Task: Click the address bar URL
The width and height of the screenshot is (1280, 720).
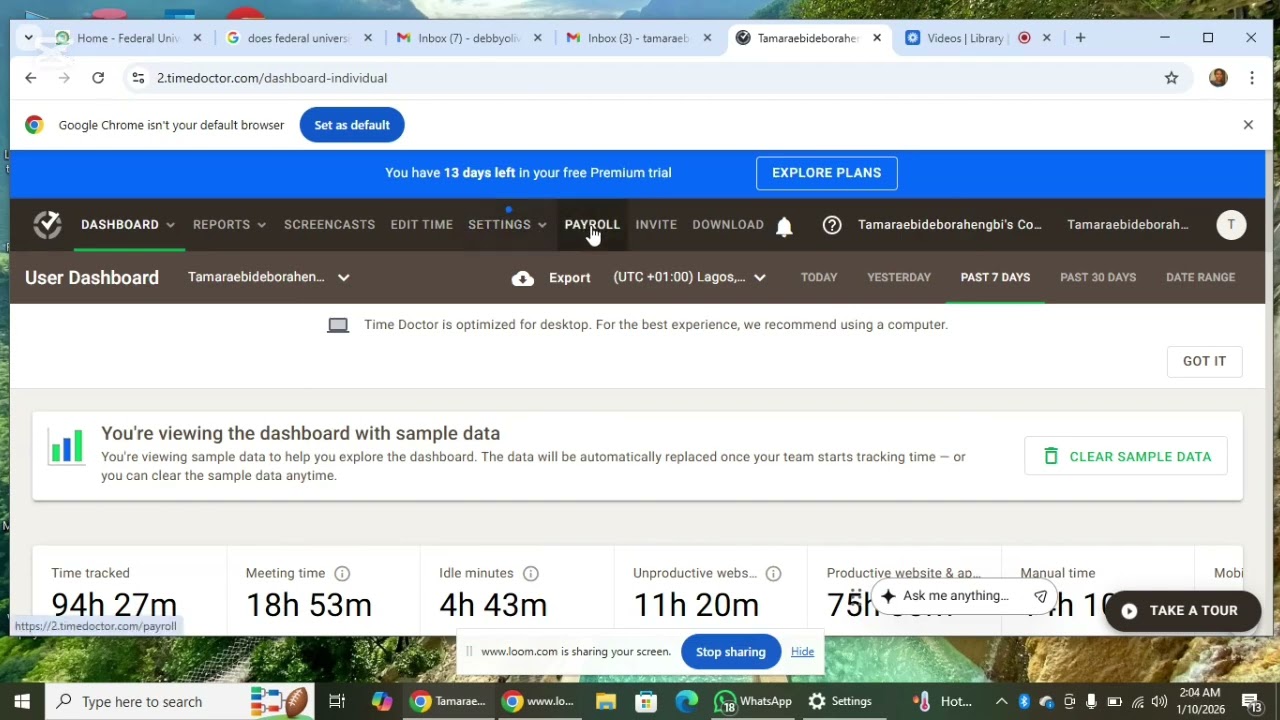Action: coord(271,78)
